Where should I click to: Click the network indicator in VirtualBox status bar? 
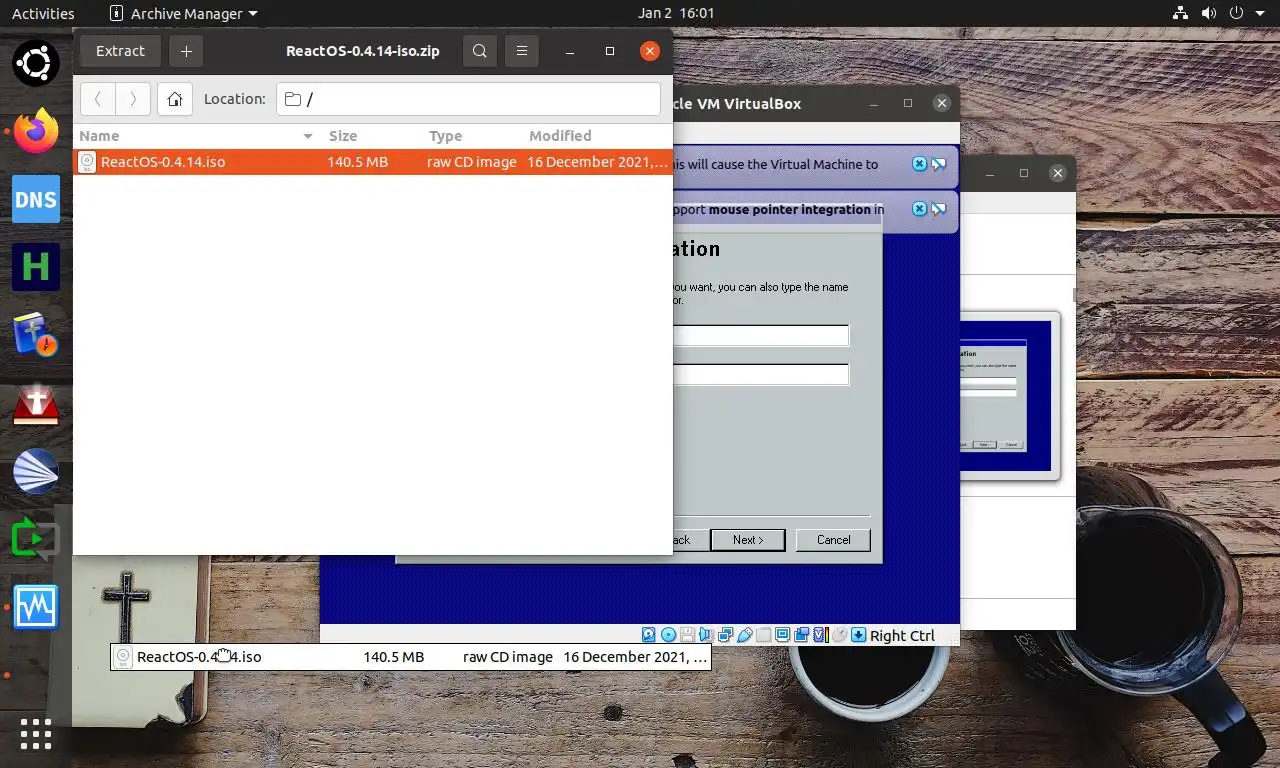(725, 635)
